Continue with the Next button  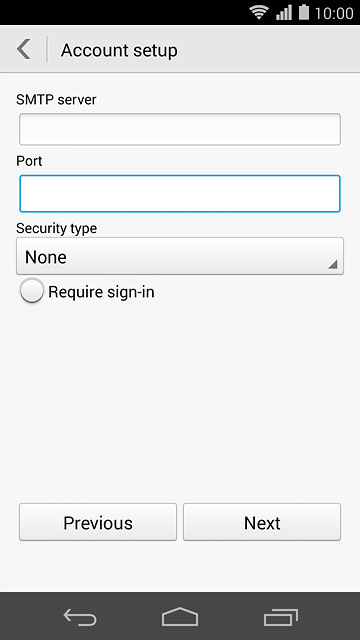click(262, 522)
